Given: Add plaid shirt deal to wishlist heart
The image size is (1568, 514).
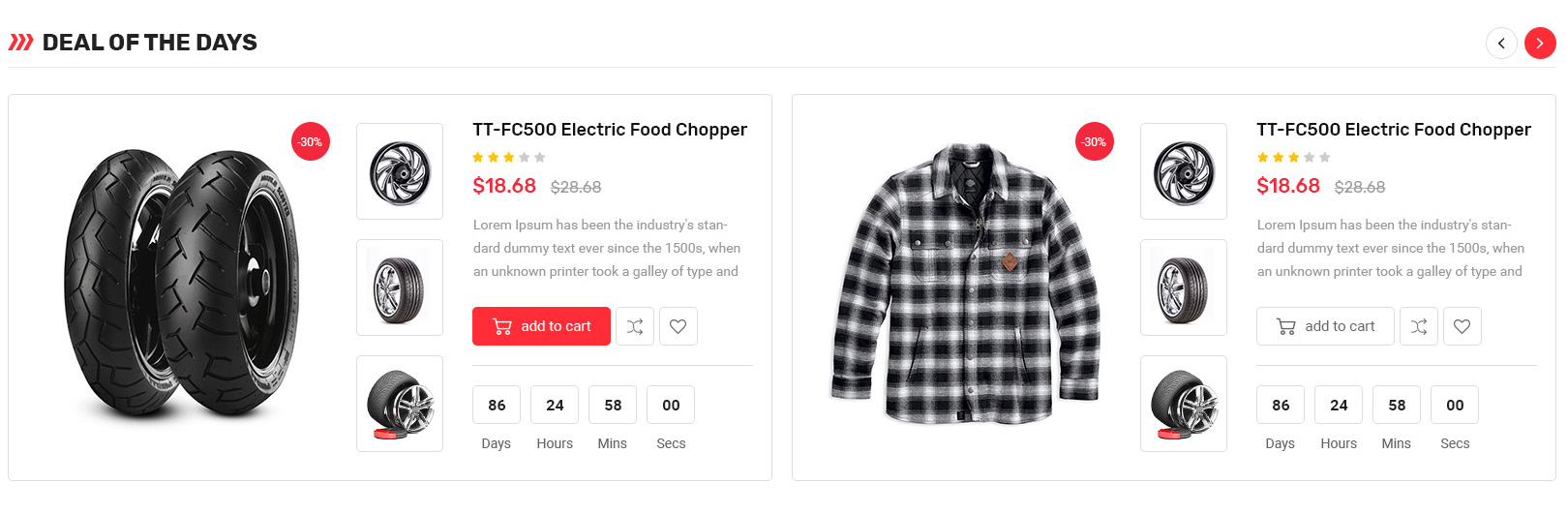Looking at the screenshot, I should [1462, 326].
